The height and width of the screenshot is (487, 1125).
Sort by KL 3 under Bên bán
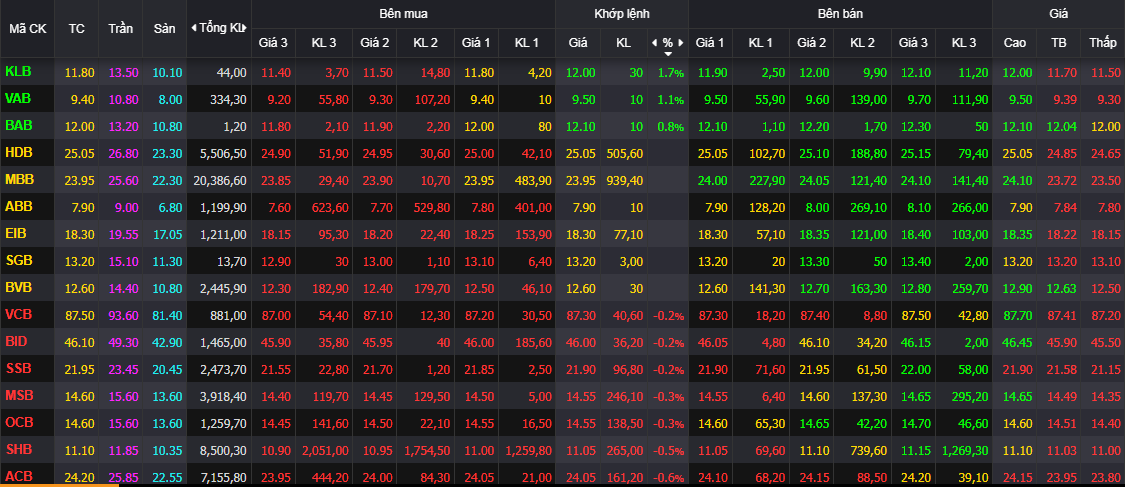964,43
